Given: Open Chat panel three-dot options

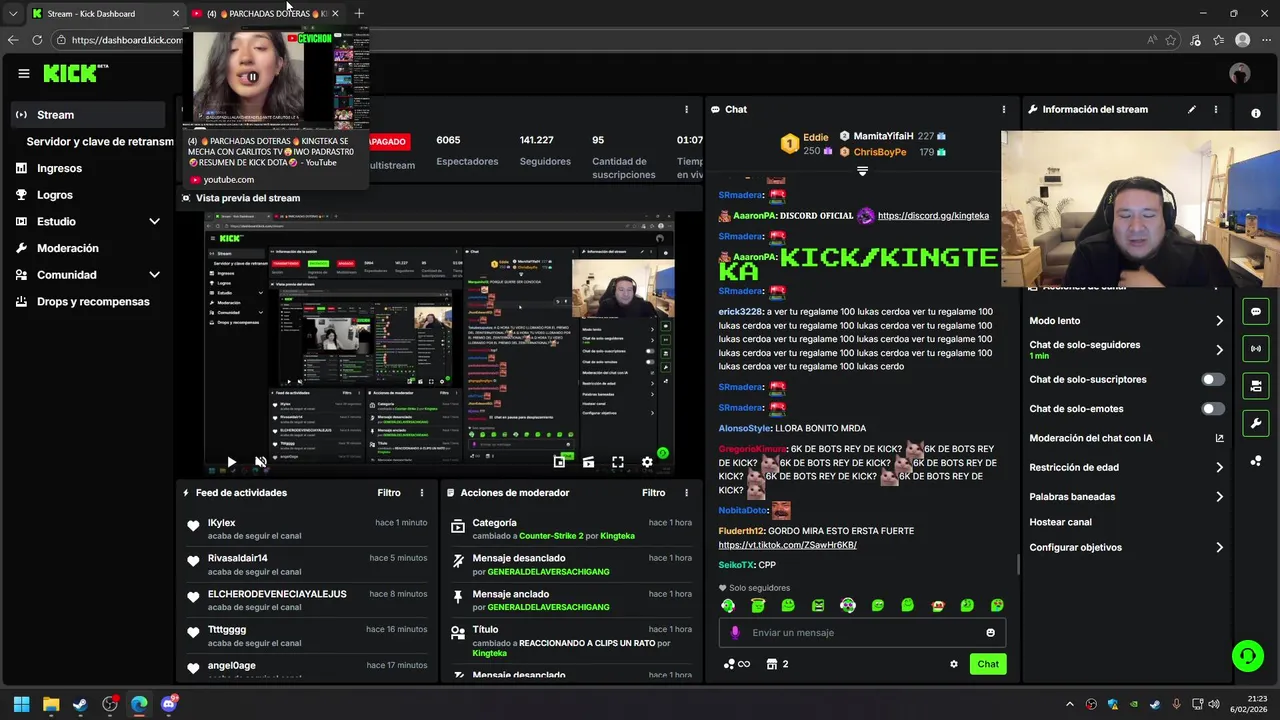Looking at the screenshot, I should click(x=1004, y=109).
